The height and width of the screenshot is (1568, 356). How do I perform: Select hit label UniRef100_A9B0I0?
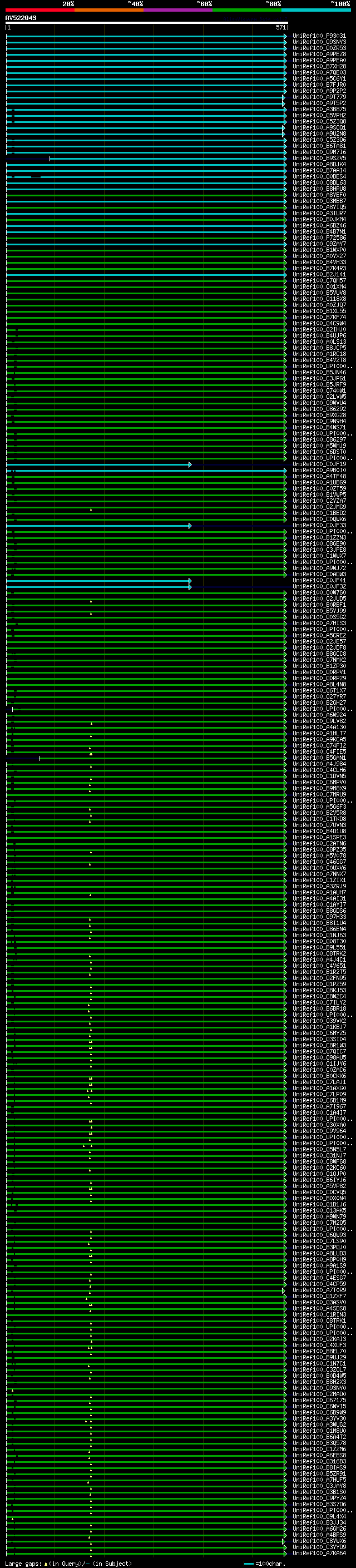click(x=319, y=471)
